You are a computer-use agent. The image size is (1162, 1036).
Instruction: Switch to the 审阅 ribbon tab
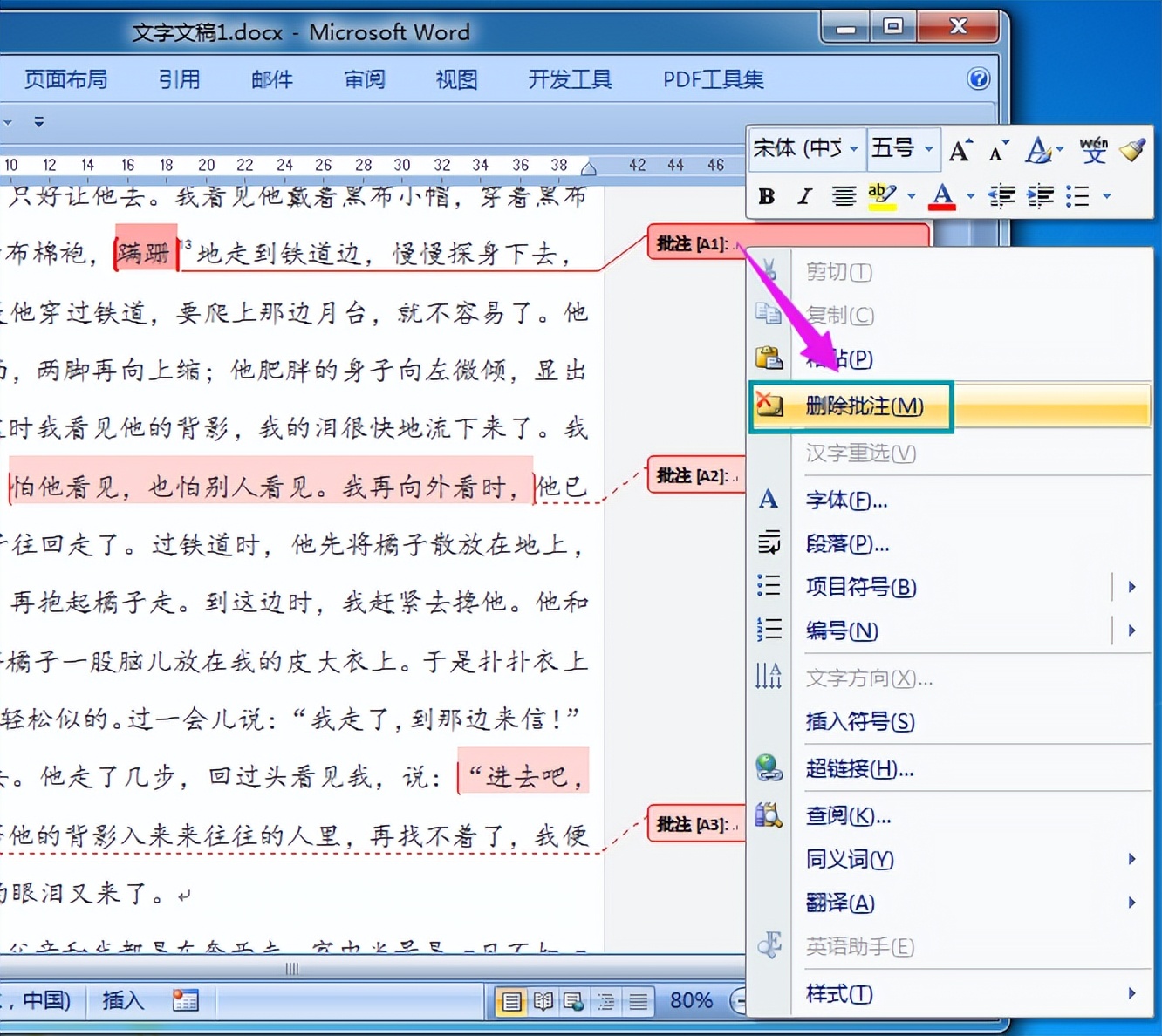365,79
